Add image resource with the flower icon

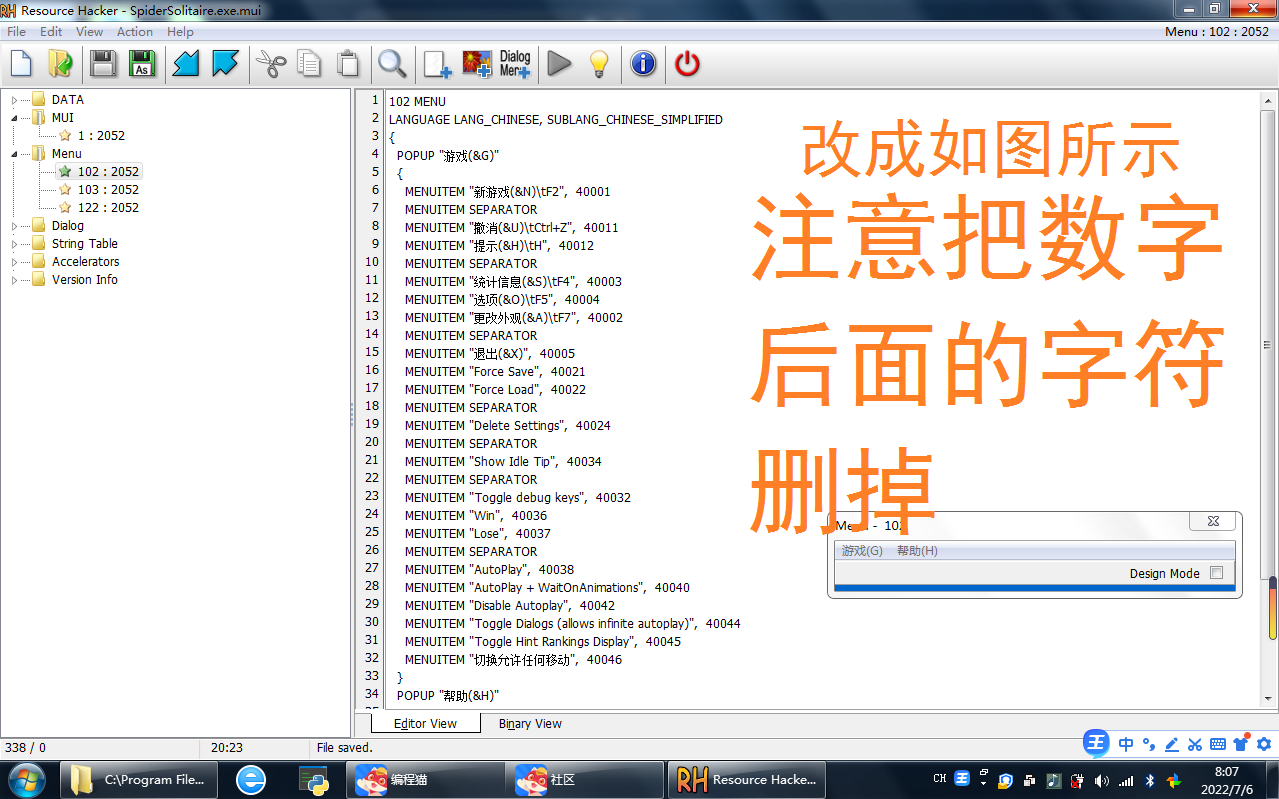pos(477,64)
